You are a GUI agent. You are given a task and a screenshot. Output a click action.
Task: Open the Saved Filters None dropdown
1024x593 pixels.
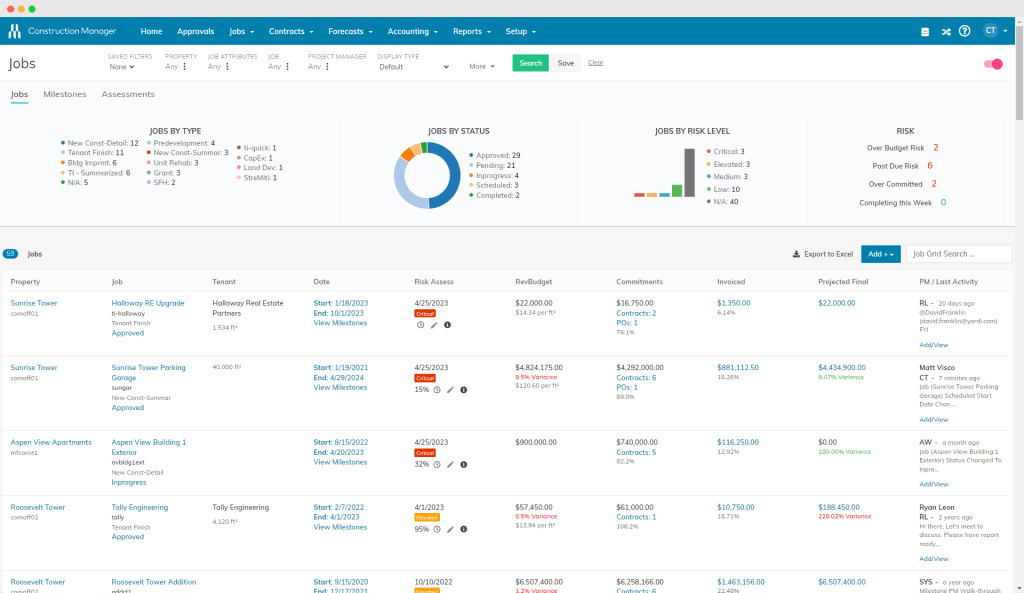point(122,67)
